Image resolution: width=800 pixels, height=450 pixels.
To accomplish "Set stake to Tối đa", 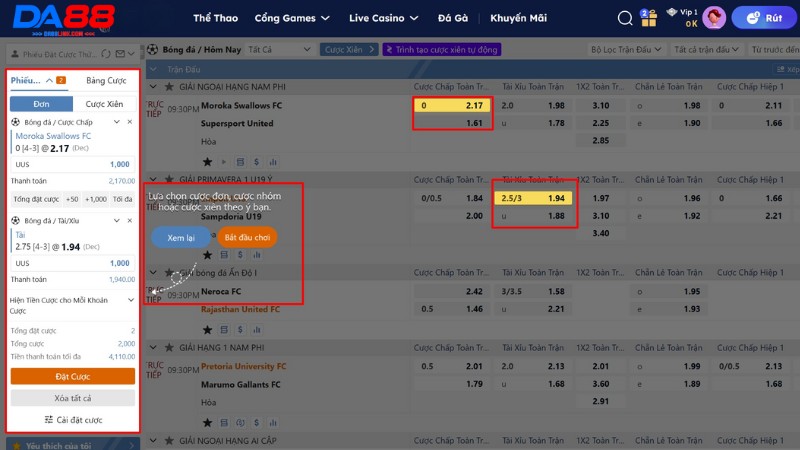I will pos(122,199).
